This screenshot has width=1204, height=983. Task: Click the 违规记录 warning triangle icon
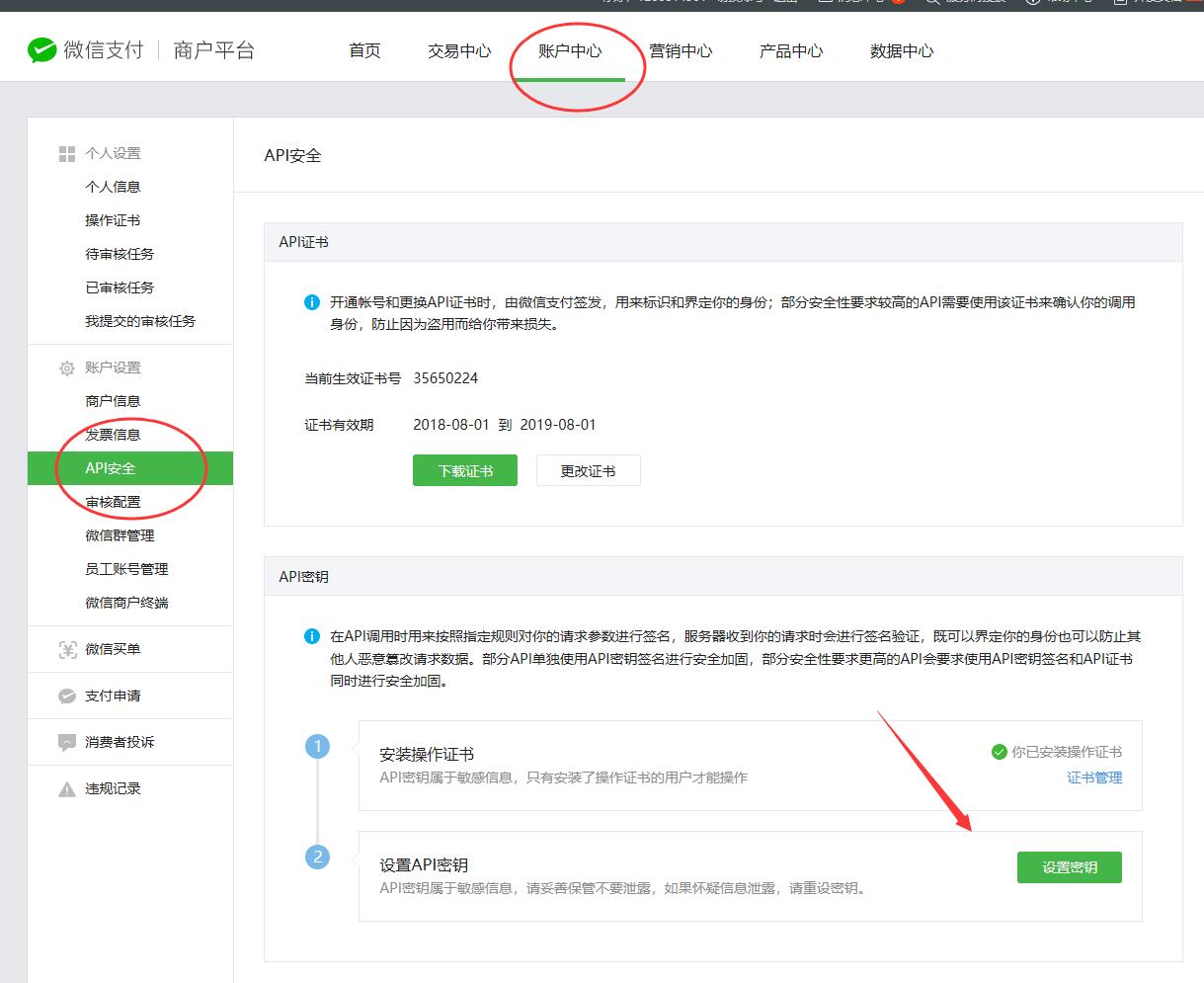click(x=67, y=789)
